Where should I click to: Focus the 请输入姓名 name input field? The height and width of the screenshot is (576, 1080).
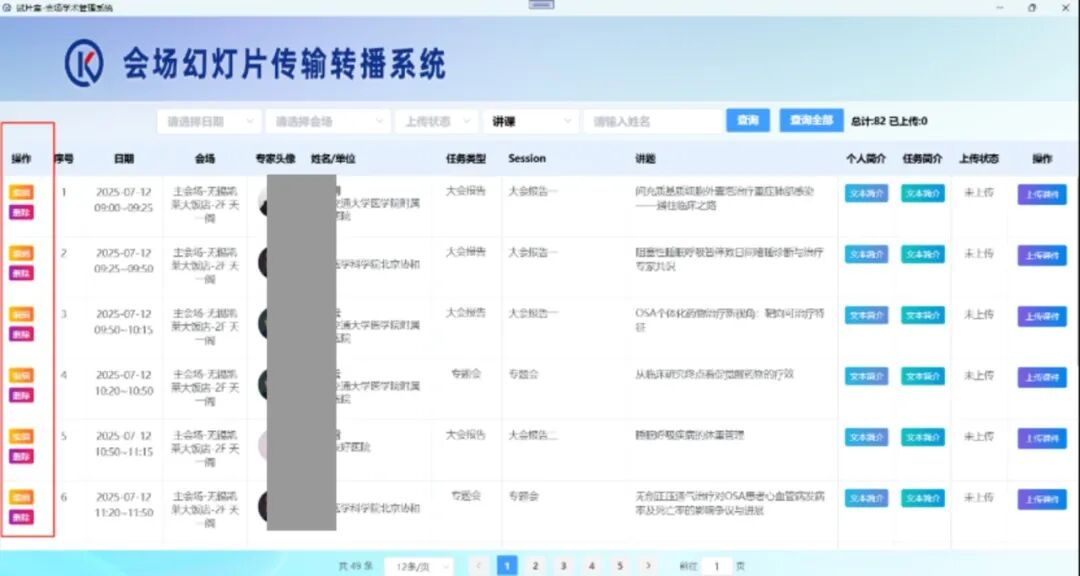point(653,121)
